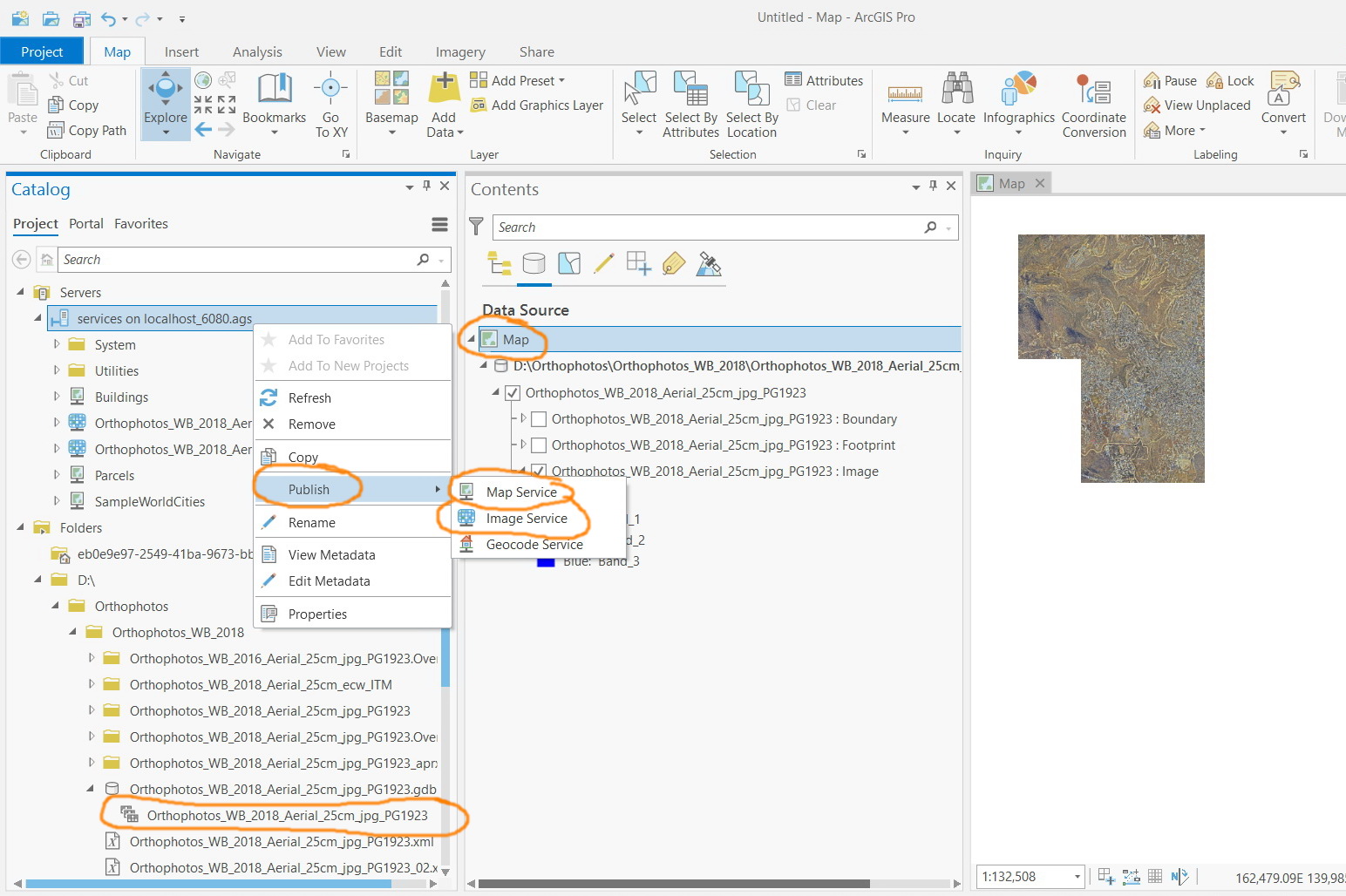Switch to the Imagery ribbon tab
Image resolution: width=1346 pixels, height=896 pixels.
pos(460,52)
